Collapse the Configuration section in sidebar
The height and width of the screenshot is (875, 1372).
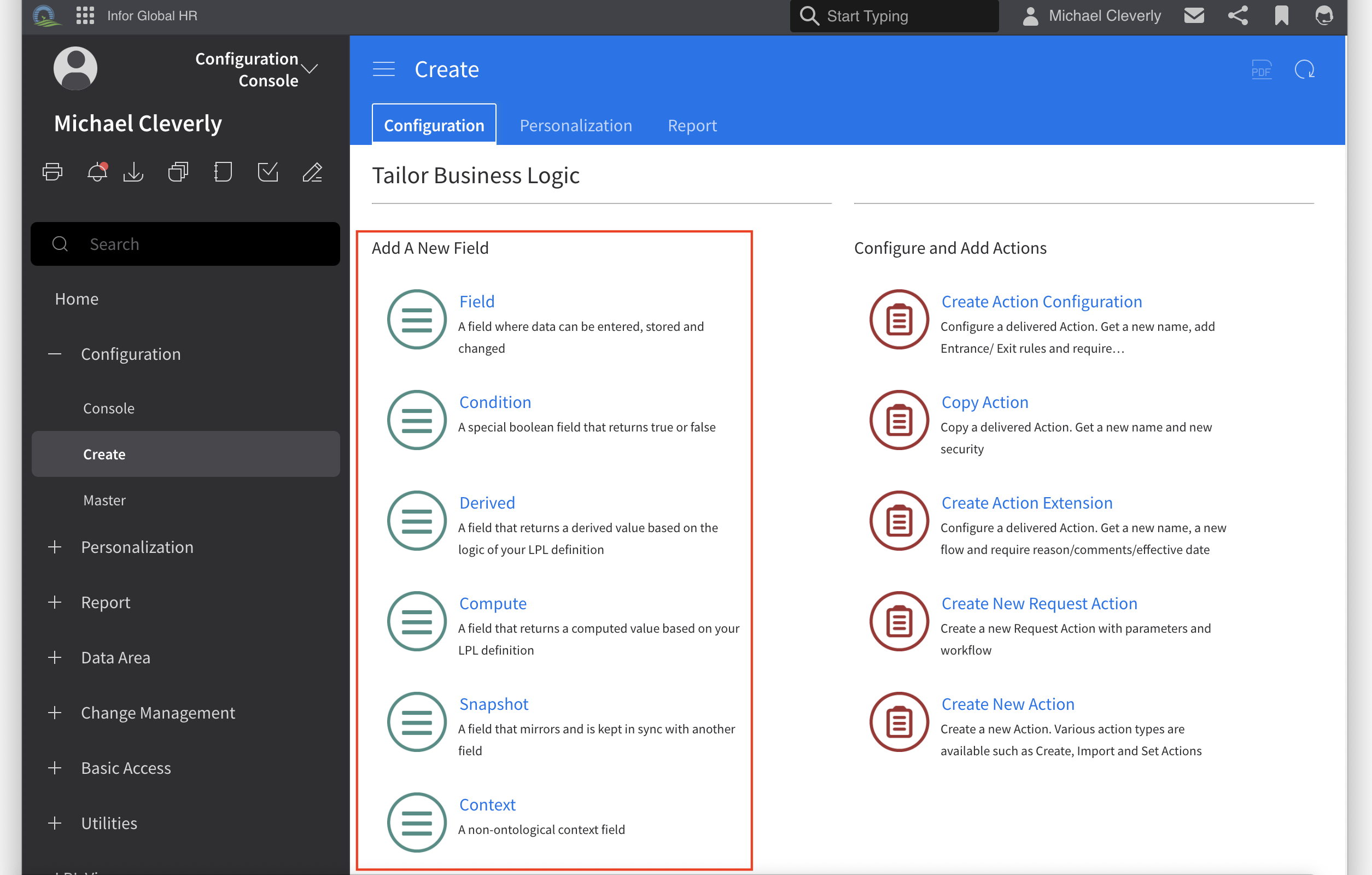[x=55, y=354]
